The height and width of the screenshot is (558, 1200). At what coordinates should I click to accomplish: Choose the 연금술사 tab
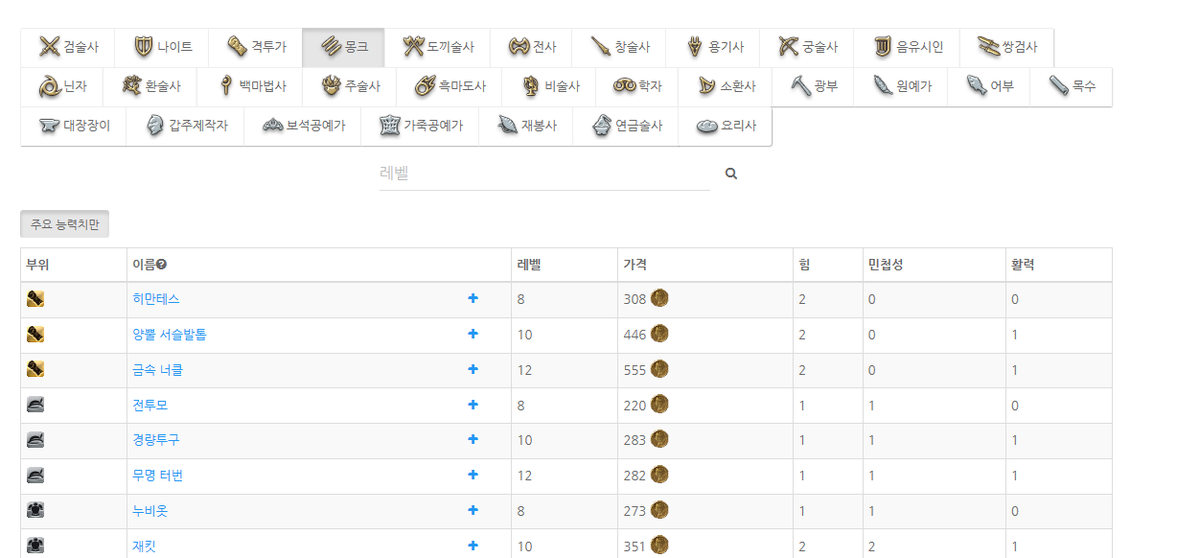point(626,126)
